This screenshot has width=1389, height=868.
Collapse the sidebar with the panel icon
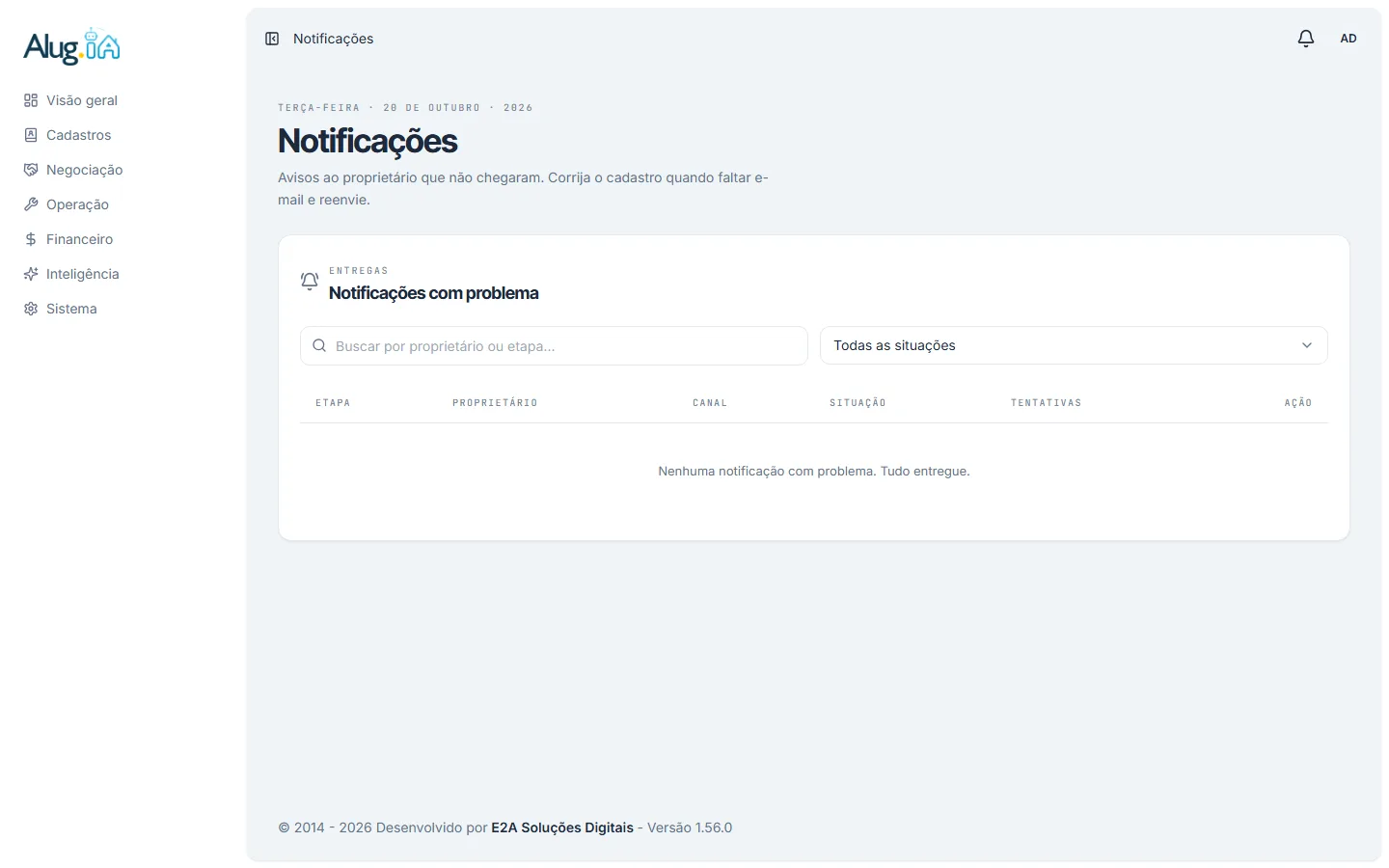click(x=272, y=39)
